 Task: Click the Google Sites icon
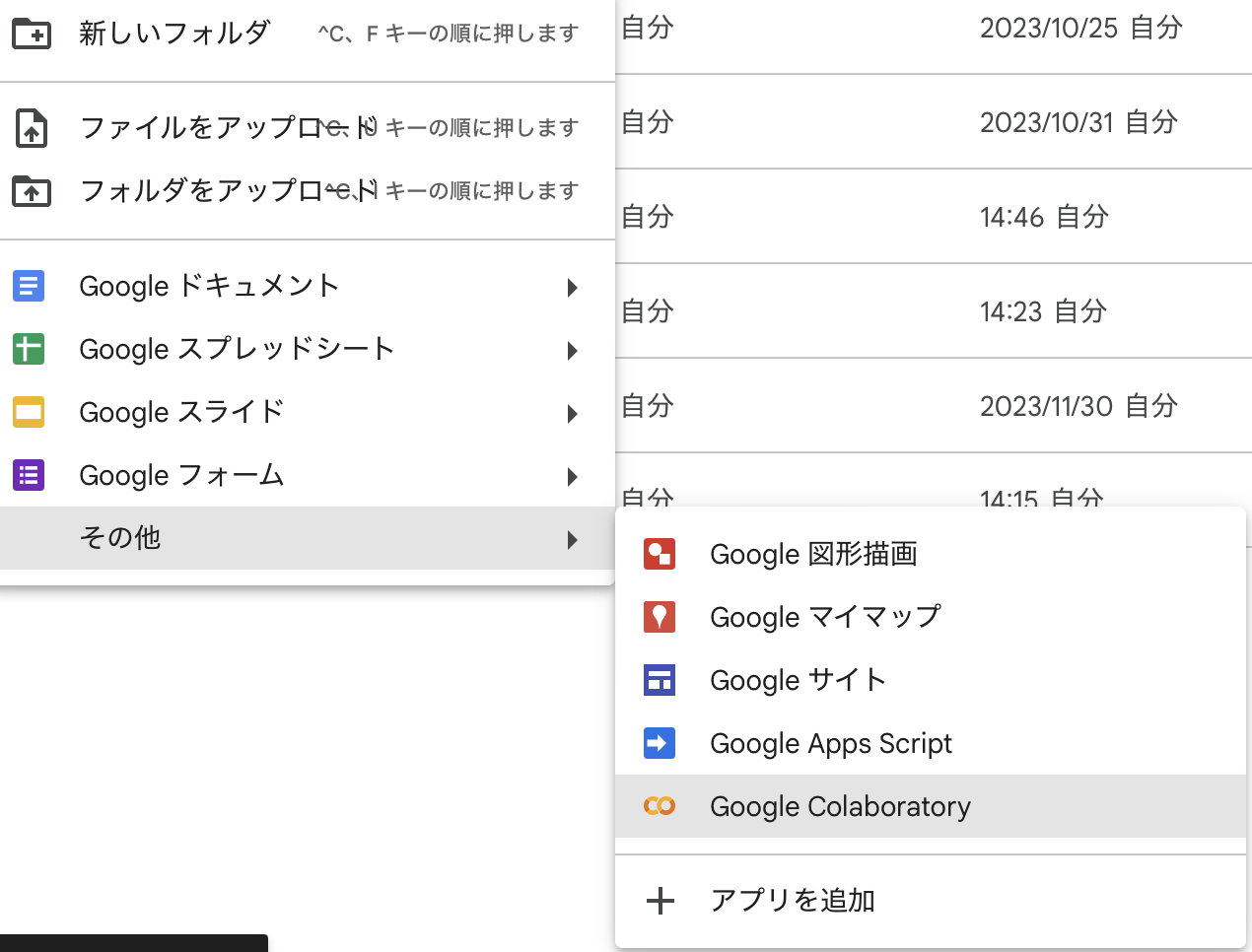click(660, 680)
